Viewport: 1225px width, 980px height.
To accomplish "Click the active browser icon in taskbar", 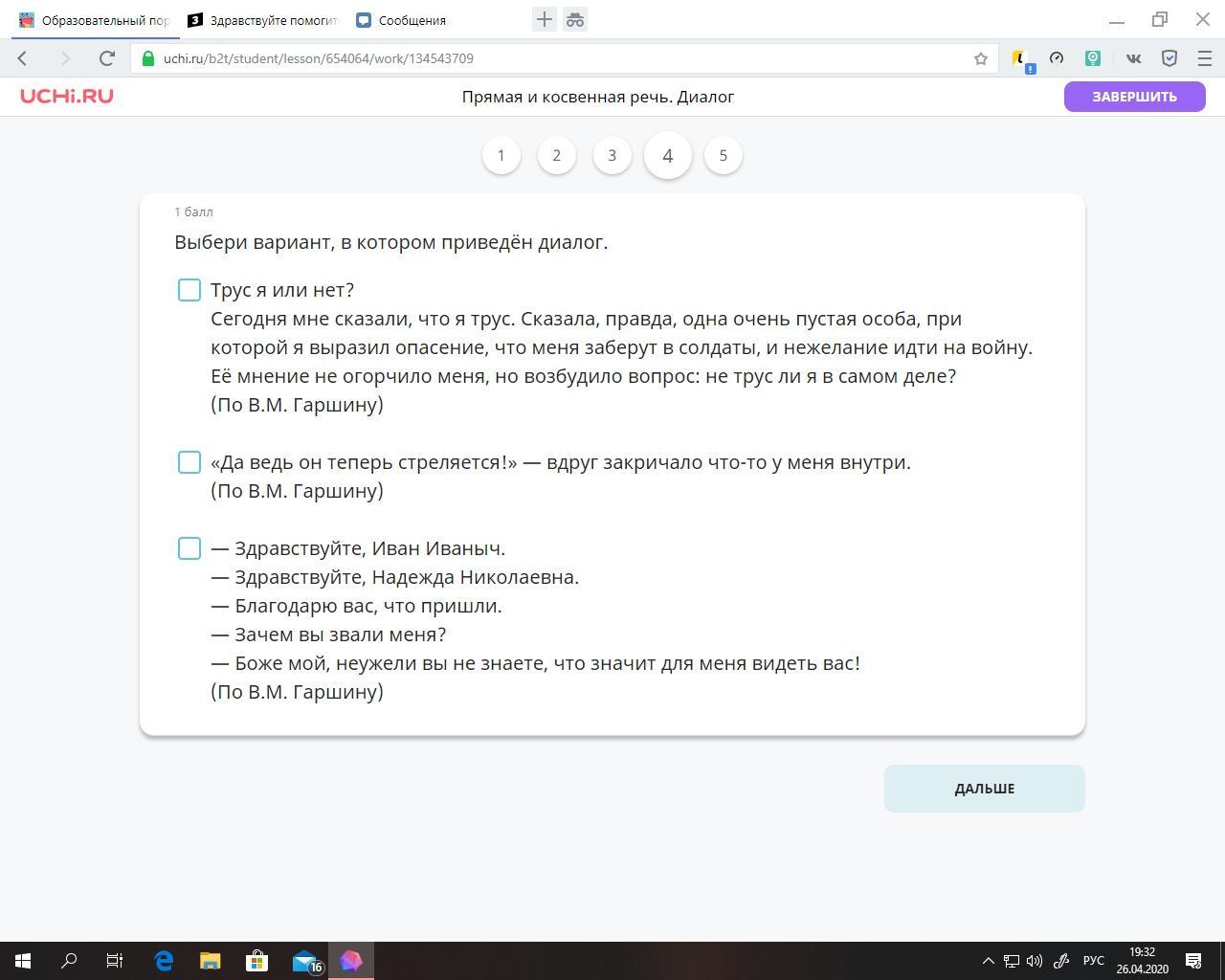I will coord(351,961).
